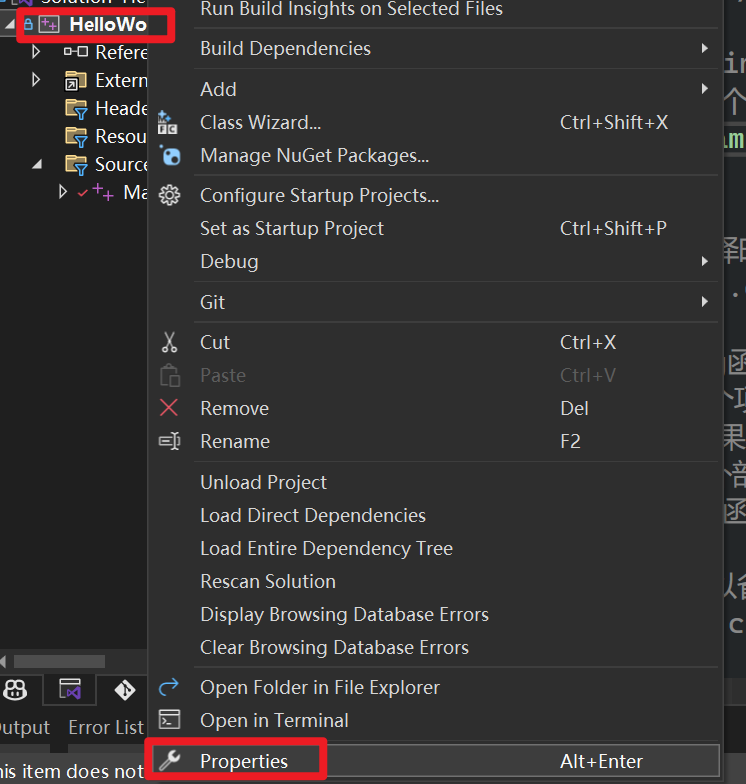The image size is (746, 784).
Task: Collapse the Source Files folder node
Action: [x=37, y=164]
